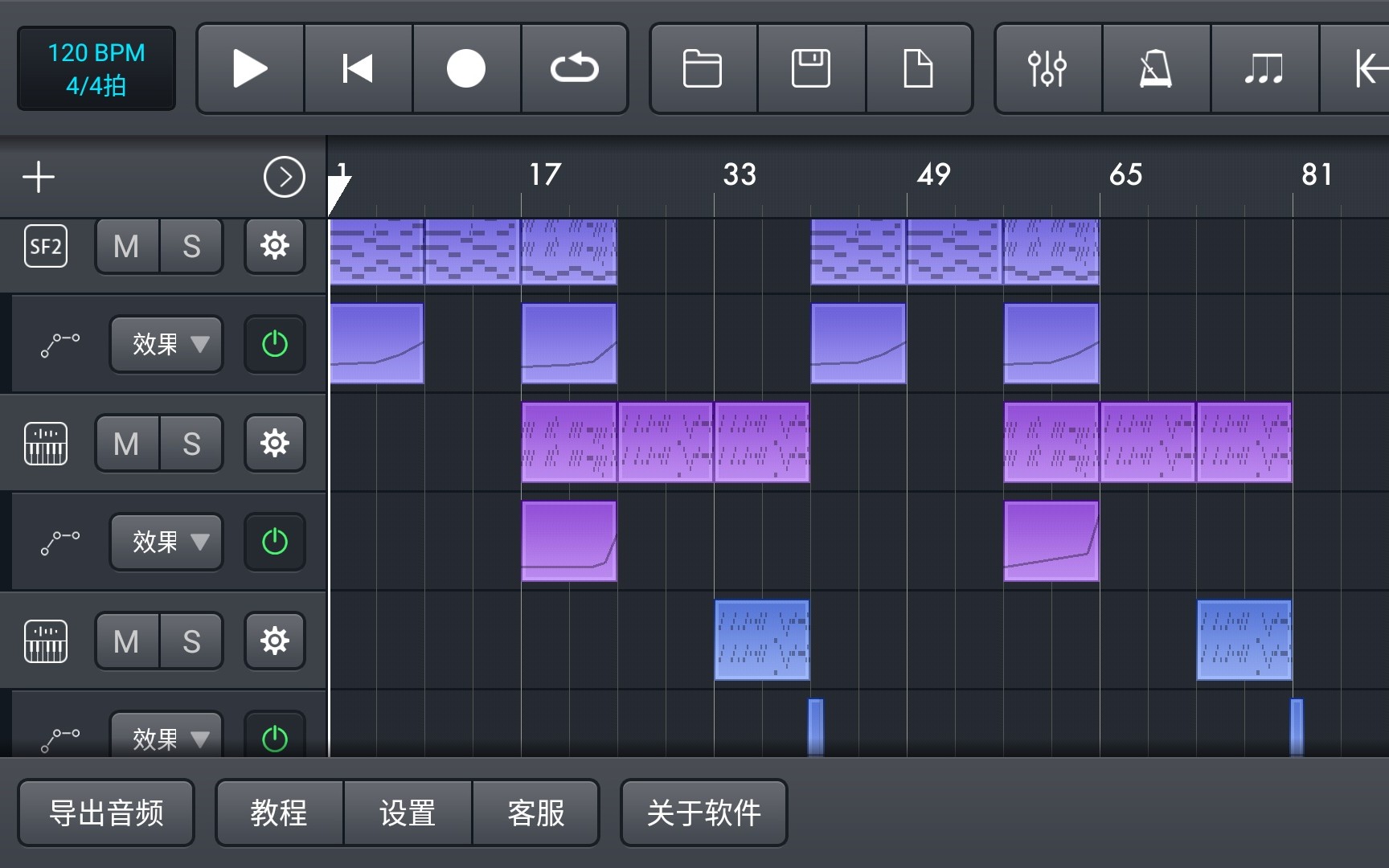Expand the track panel with the circle arrow
The image size is (1389, 868).
pos(284,177)
